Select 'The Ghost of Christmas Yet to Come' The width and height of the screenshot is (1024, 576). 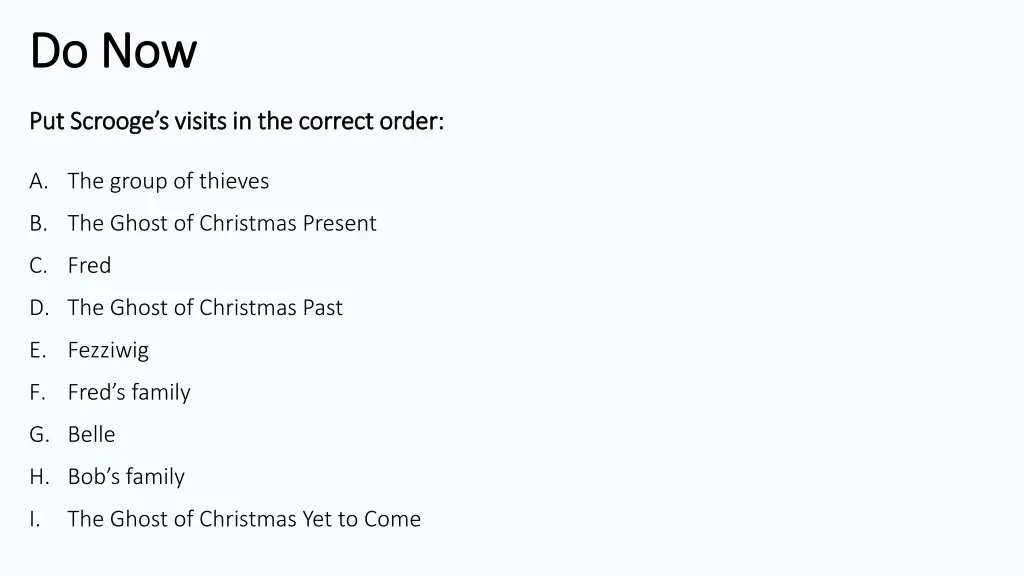[244, 519]
